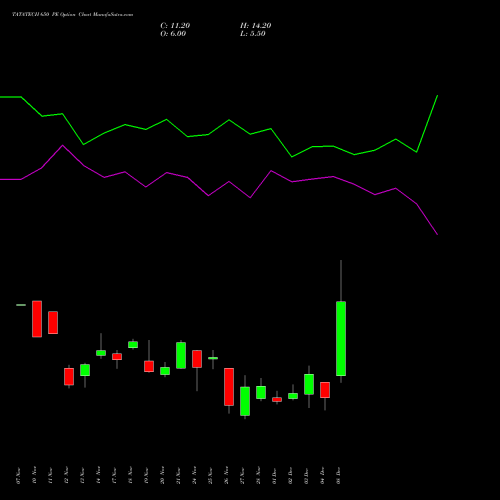Image resolution: width=500 pixels, height=500 pixels.
Task: Click the 01 Dec date label
Action: coord(275,476)
